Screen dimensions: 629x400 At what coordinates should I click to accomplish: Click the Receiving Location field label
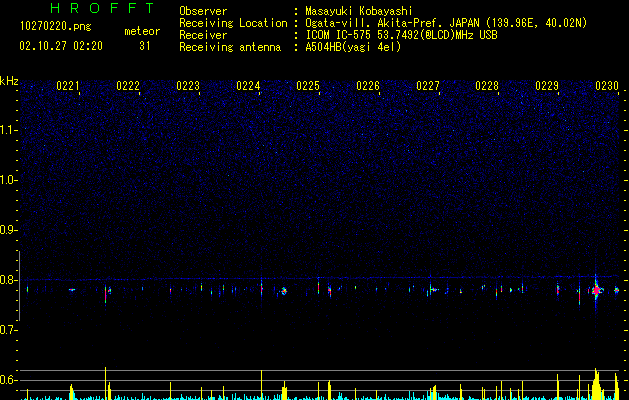tap(233, 23)
